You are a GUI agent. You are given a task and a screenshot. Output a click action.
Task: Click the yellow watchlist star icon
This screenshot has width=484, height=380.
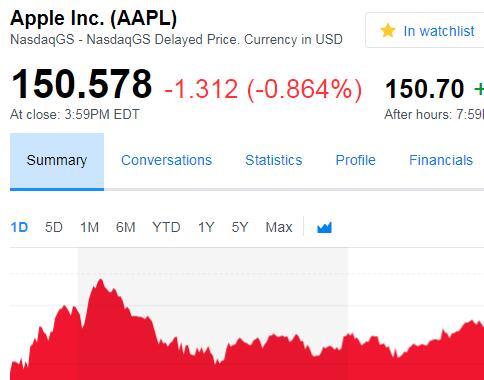pyautogui.click(x=388, y=31)
